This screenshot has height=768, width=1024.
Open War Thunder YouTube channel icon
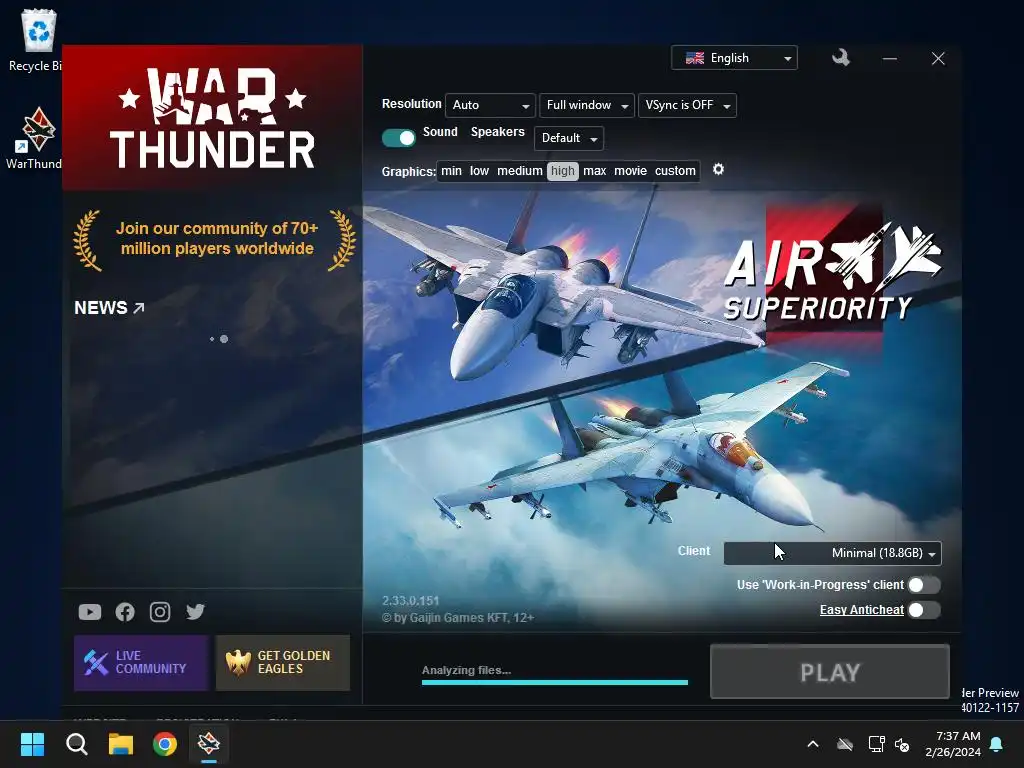[90, 612]
